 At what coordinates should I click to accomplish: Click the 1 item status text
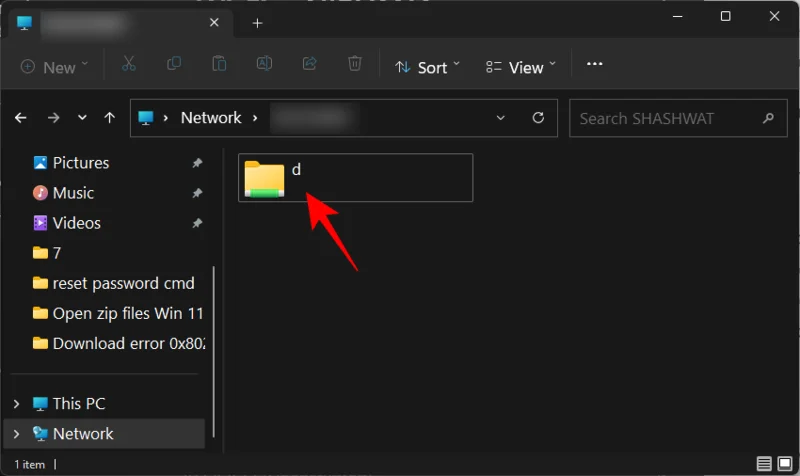click(29, 464)
